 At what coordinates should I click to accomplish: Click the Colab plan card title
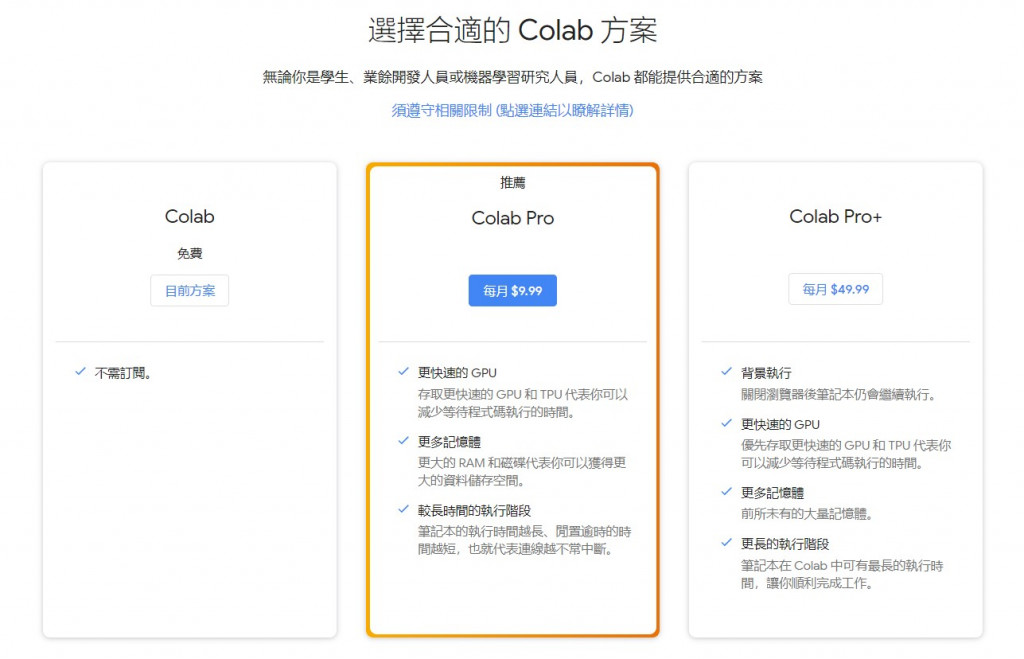pyautogui.click(x=189, y=216)
